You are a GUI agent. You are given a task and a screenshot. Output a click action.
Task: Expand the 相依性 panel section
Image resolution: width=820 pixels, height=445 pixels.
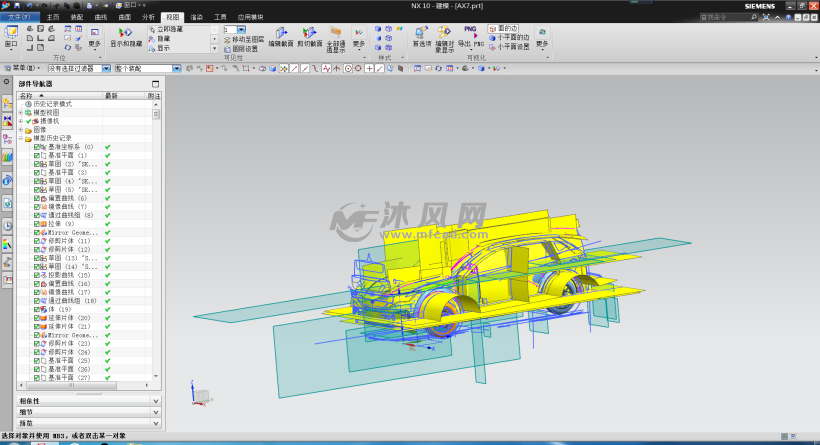pos(89,401)
